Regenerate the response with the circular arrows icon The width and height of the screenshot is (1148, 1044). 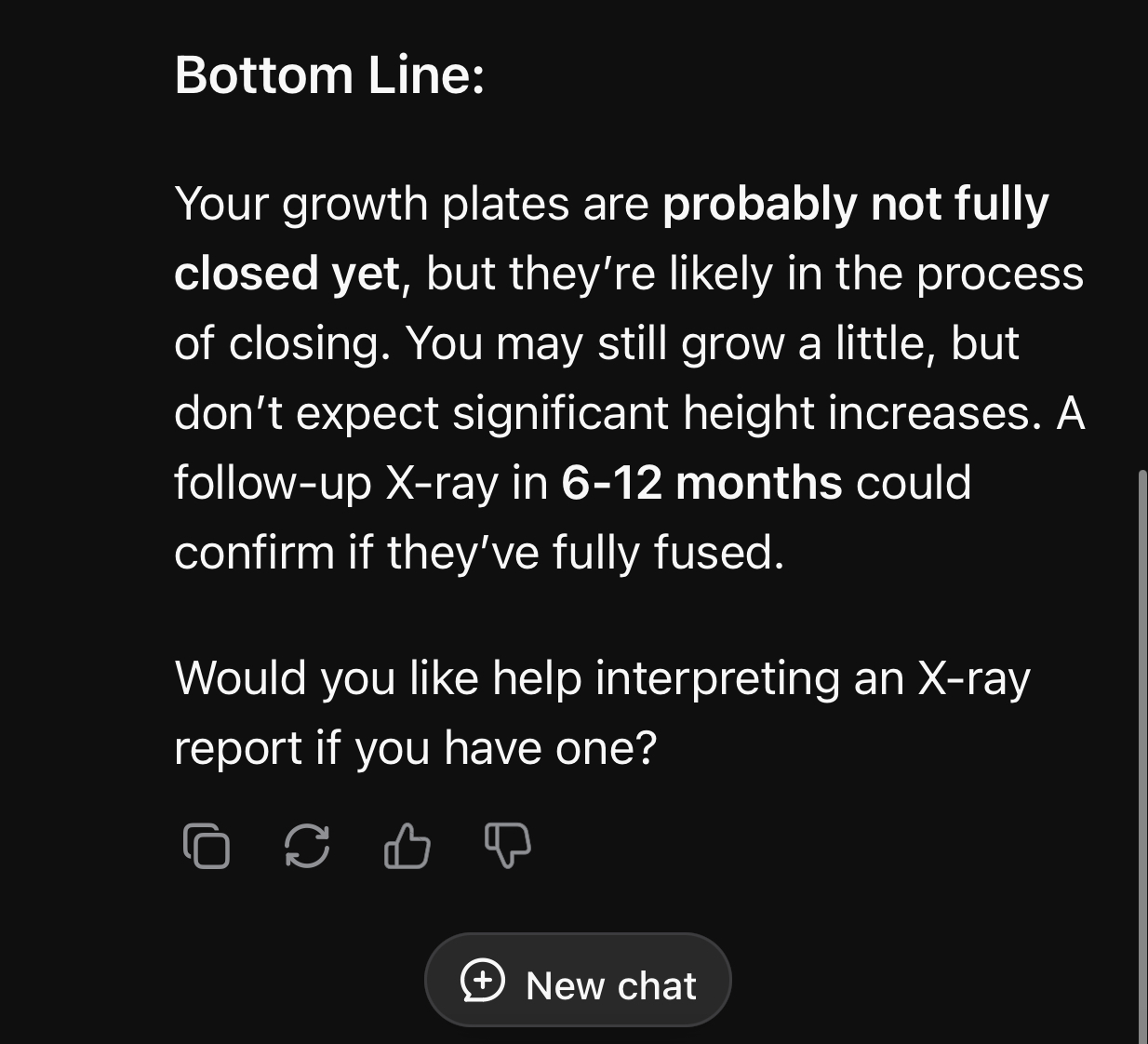pos(307,846)
